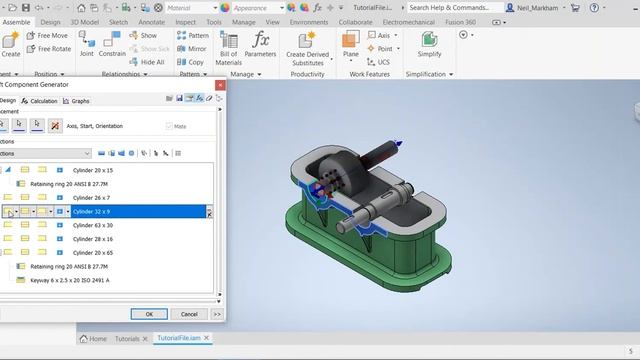Expand the Relationships panel dropdown

pos(145,74)
